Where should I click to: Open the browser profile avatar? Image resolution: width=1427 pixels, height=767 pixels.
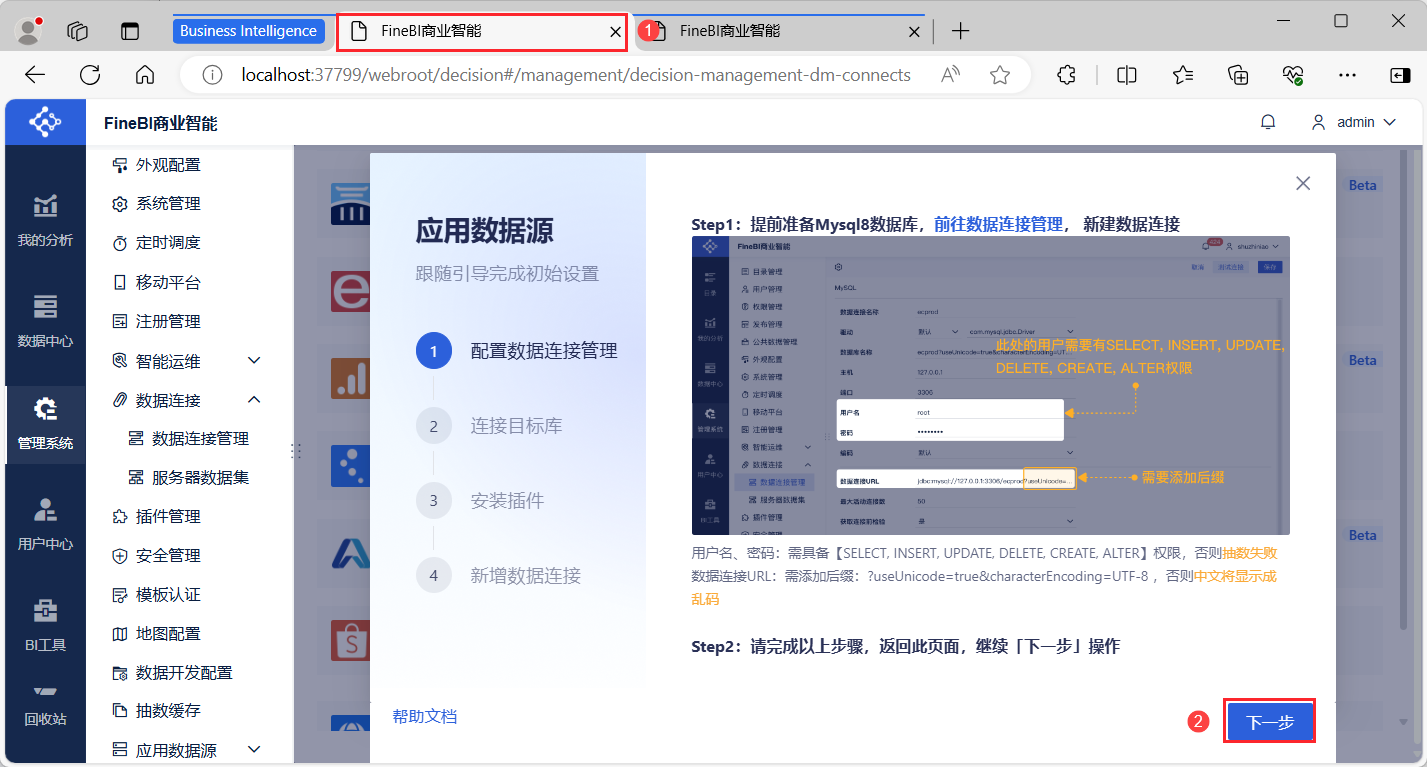[30, 31]
